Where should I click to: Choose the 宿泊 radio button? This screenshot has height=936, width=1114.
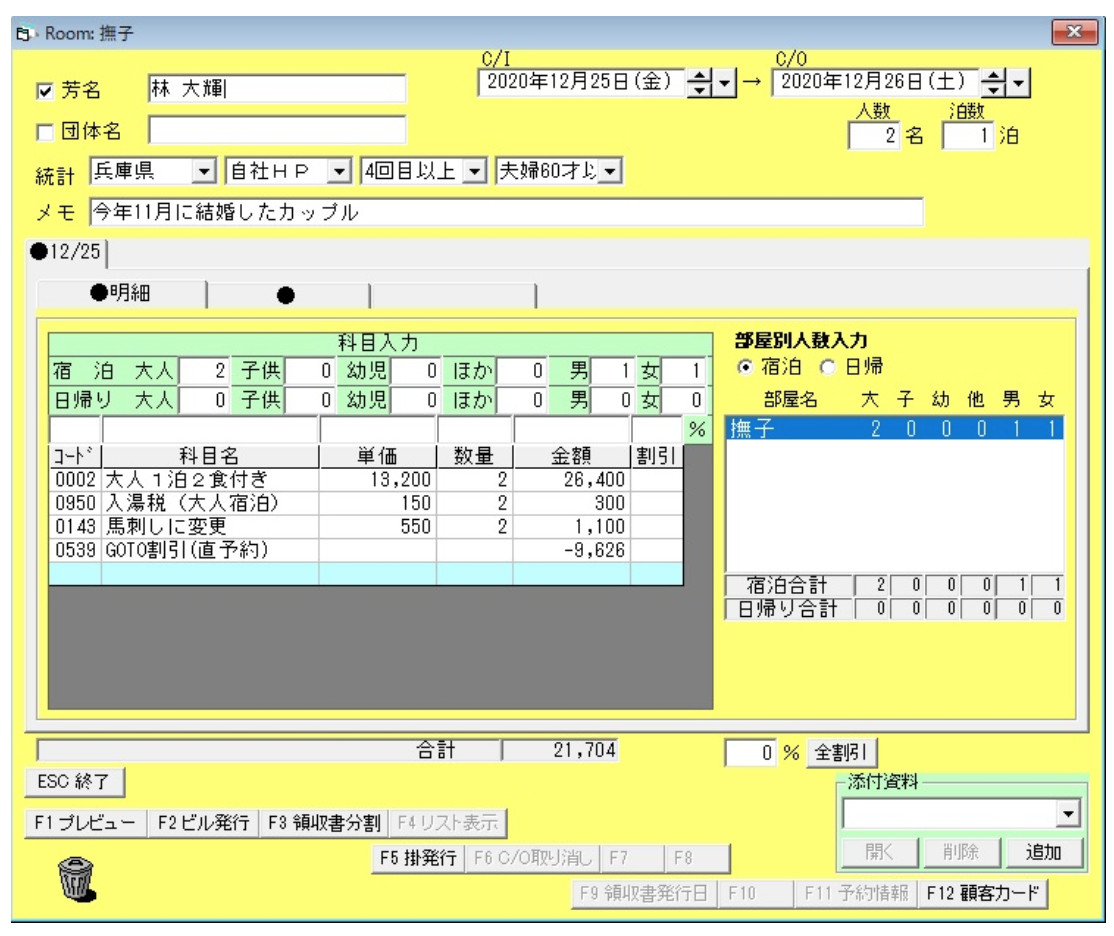pos(743,367)
